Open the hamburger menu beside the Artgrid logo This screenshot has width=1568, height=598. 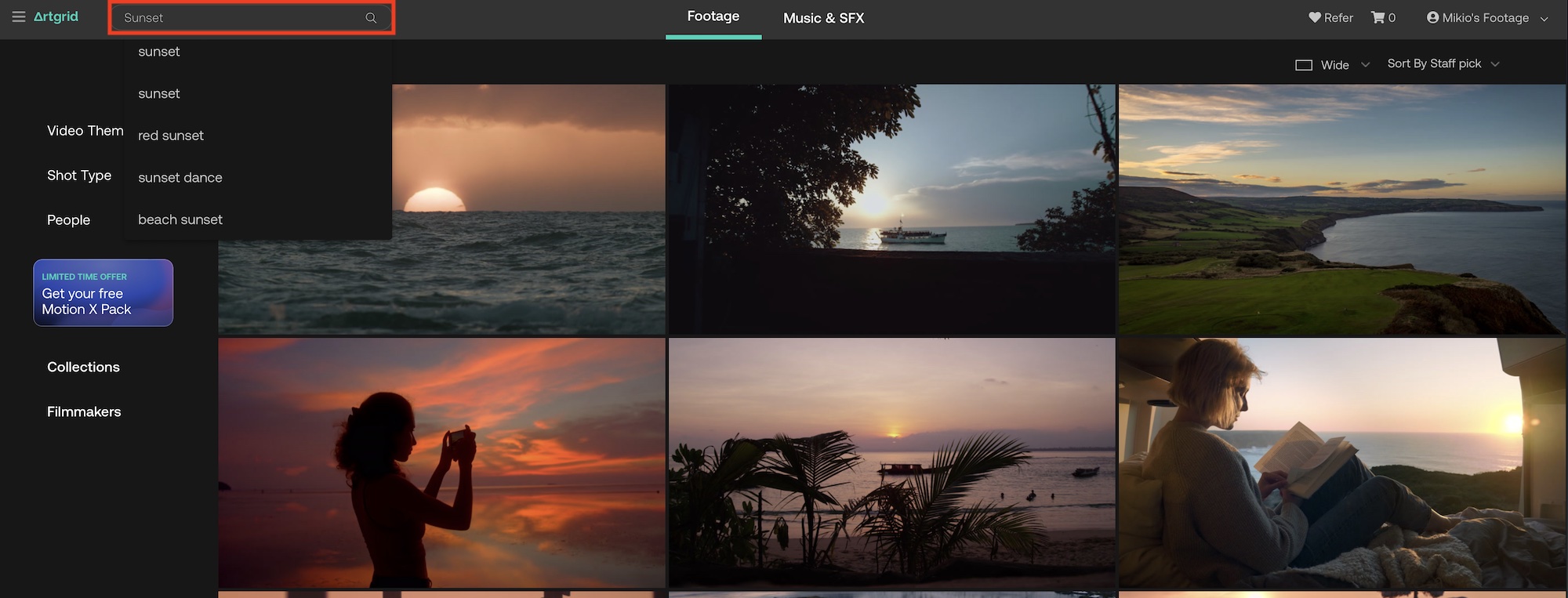pyautogui.click(x=19, y=16)
